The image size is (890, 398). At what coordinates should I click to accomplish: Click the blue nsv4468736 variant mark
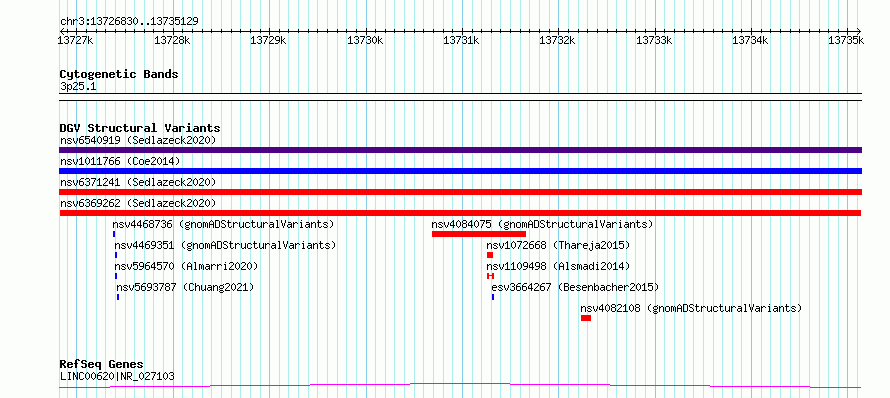pyautogui.click(x=114, y=234)
